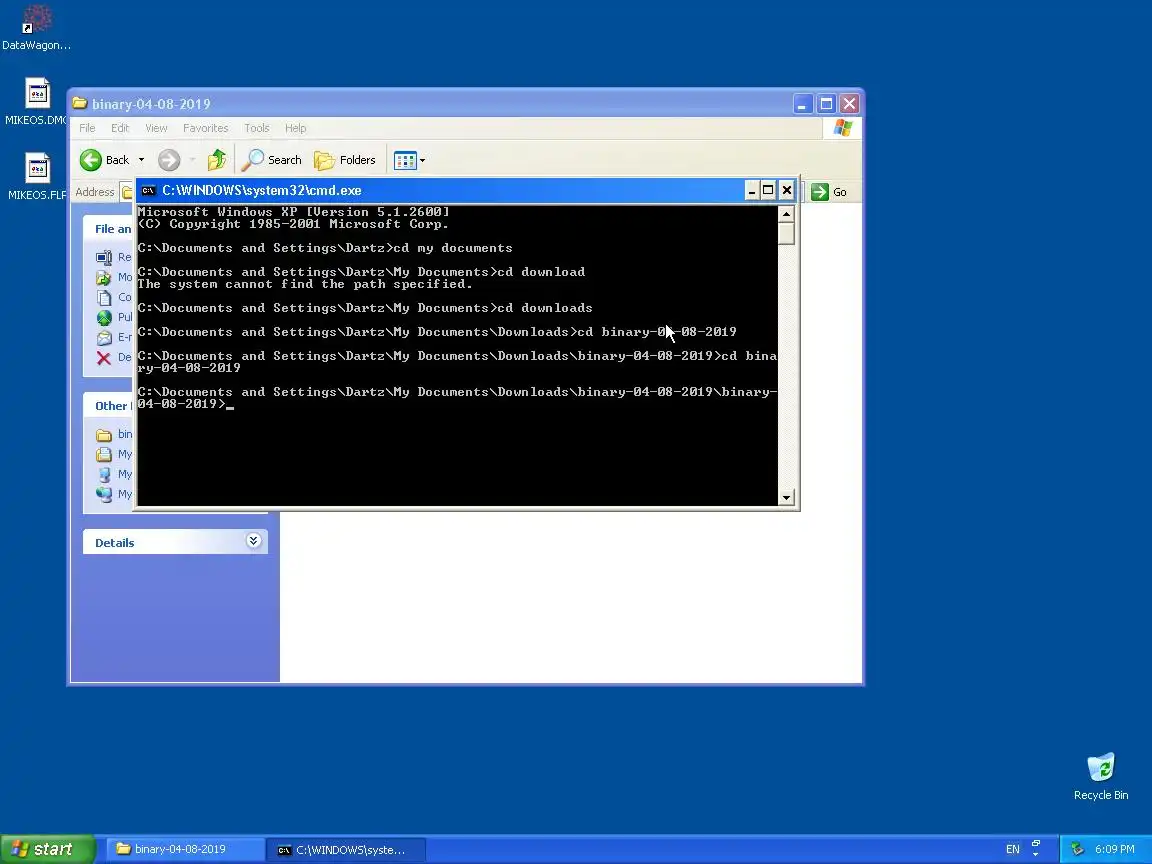The width and height of the screenshot is (1152, 864).
Task: Open My Computer icon in Other Places
Action: (104, 474)
